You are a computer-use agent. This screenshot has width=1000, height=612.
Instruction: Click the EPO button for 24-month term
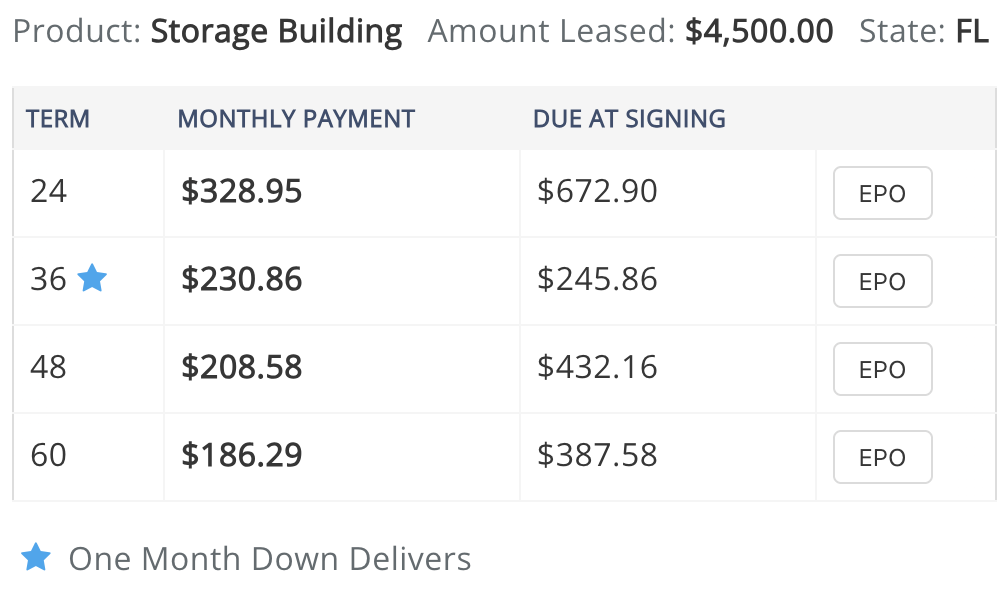point(882,193)
